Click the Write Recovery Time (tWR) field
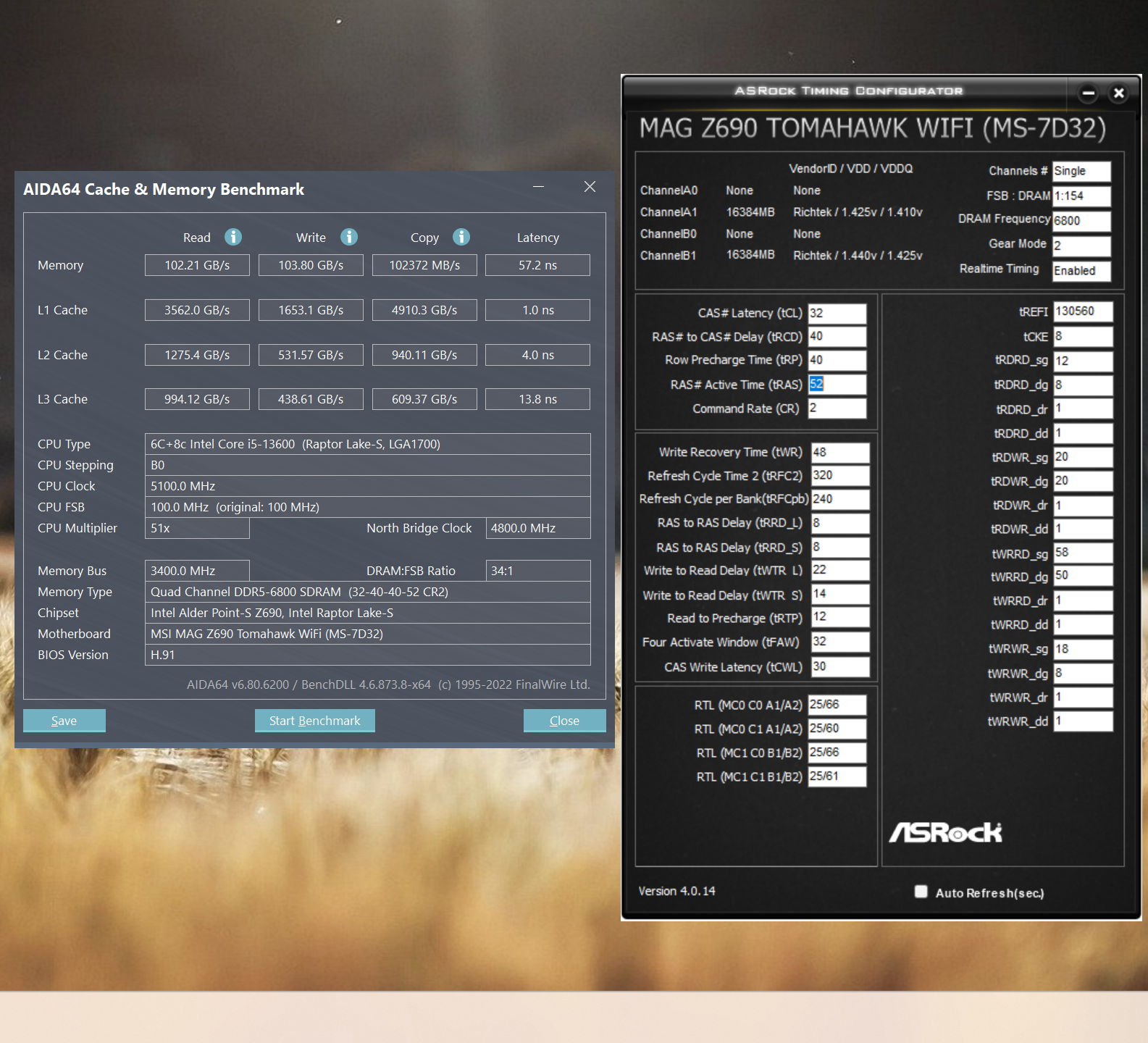Screen dimensions: 1148x1043 [x=840, y=453]
